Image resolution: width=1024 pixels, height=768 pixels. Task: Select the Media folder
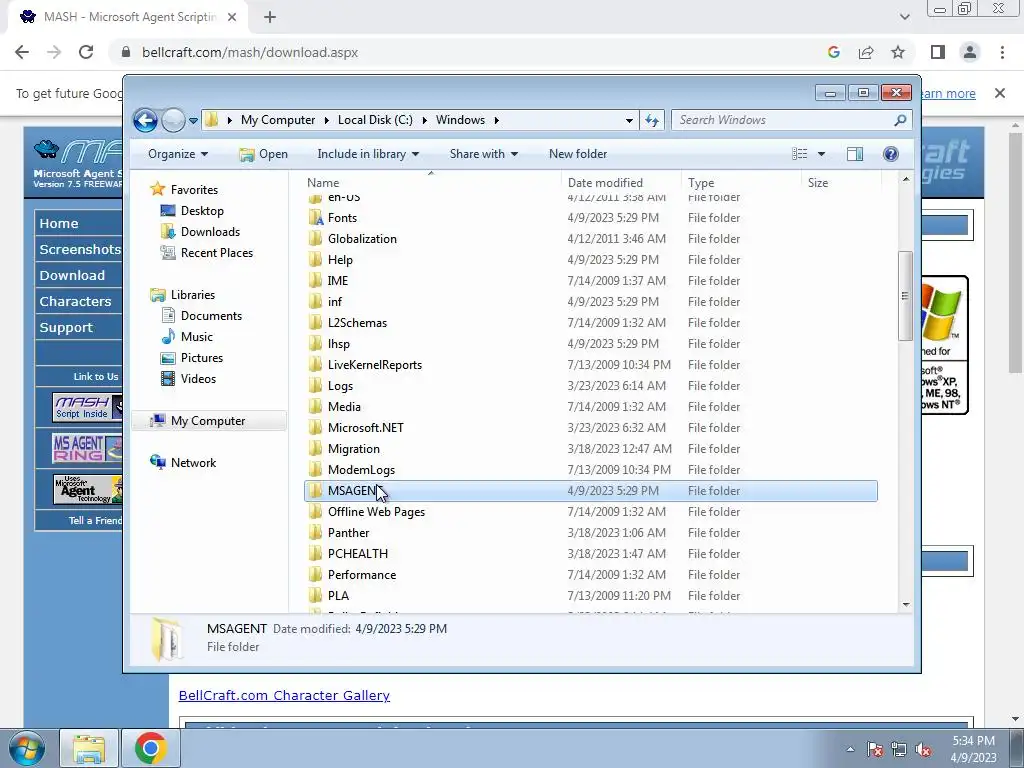click(590, 407)
